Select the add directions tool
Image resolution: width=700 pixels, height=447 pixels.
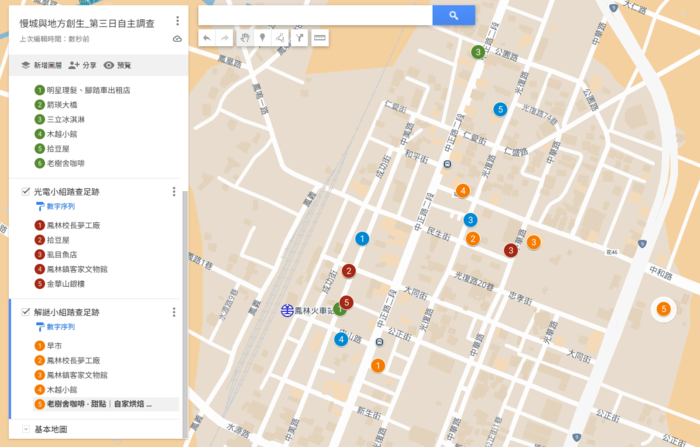coord(300,38)
